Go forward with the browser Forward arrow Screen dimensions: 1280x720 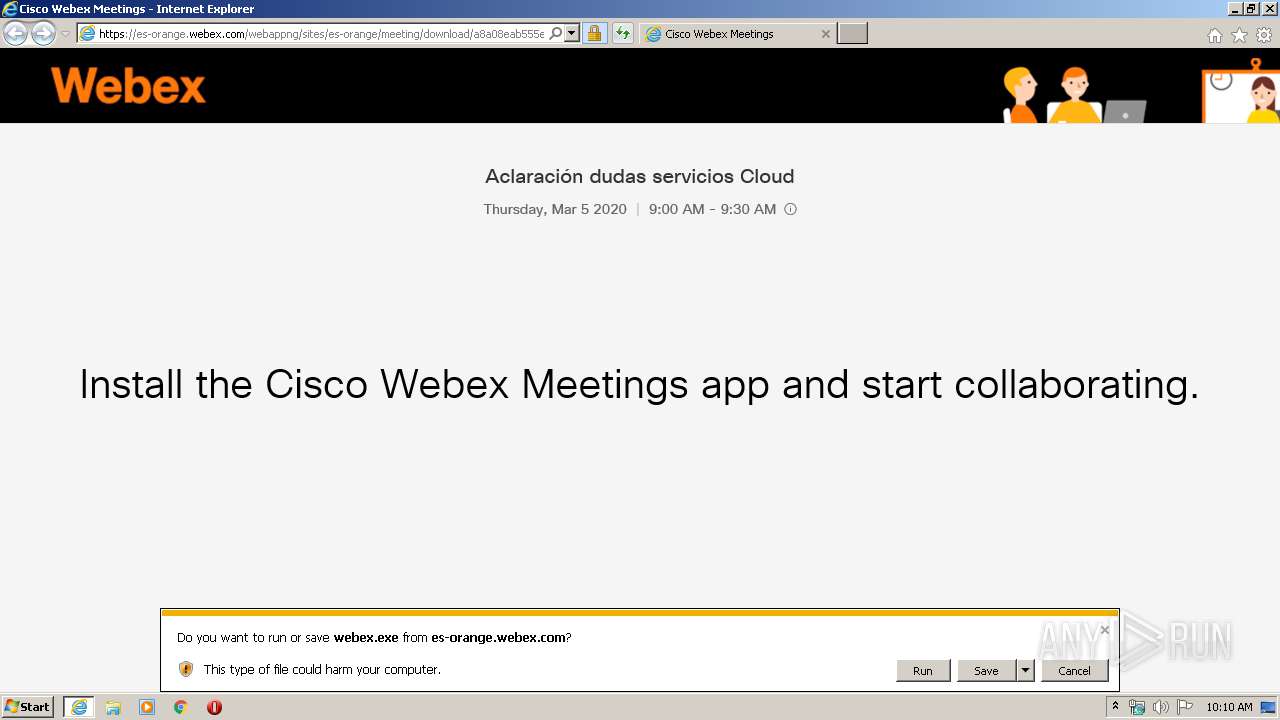pos(43,34)
